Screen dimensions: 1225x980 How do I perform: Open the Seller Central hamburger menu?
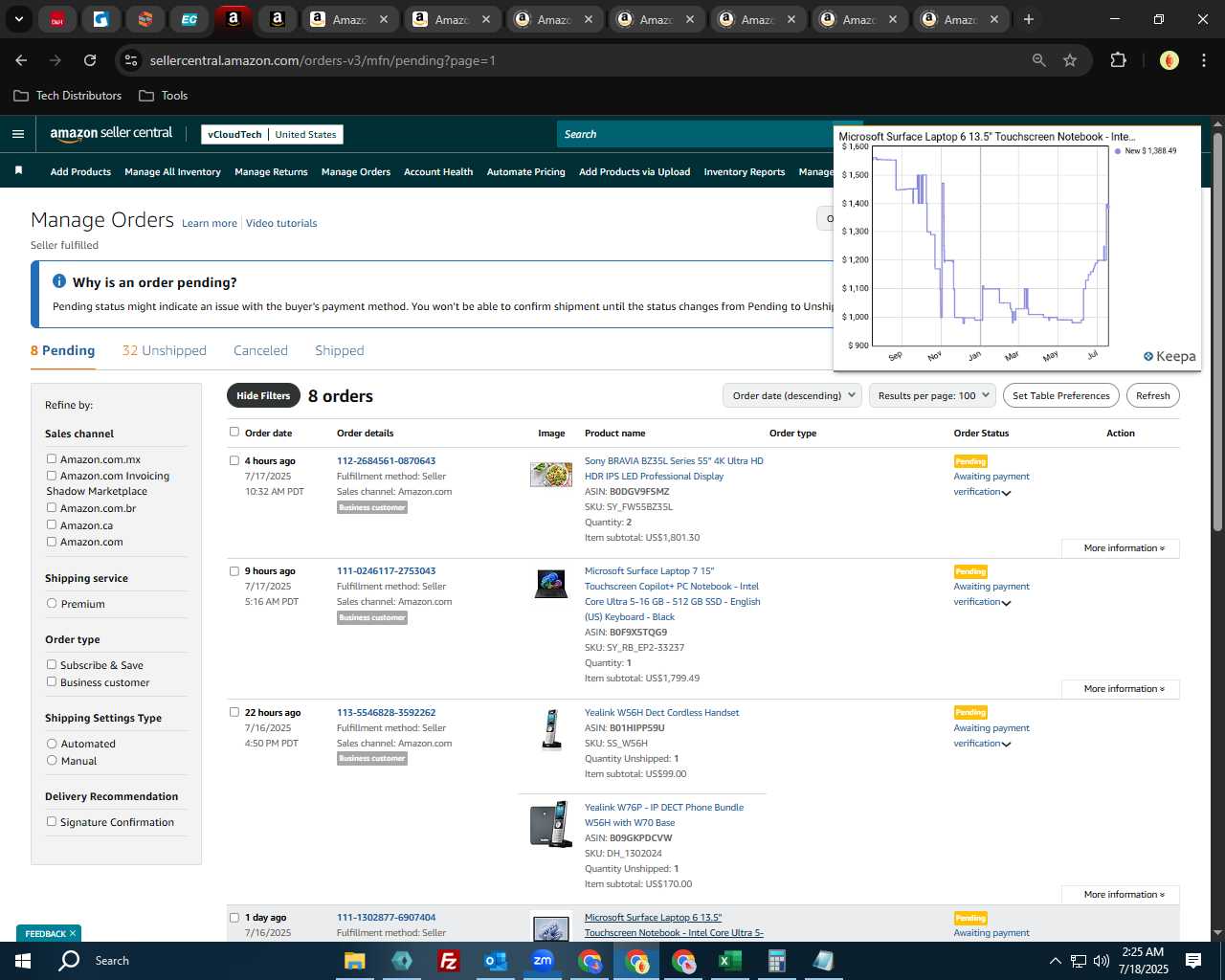17,134
